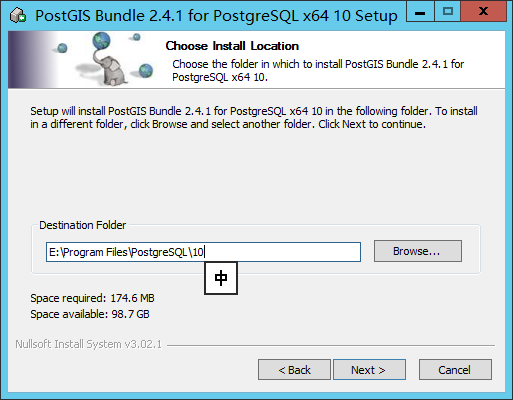Maximize the PostGIS setup window

[x=447, y=12]
